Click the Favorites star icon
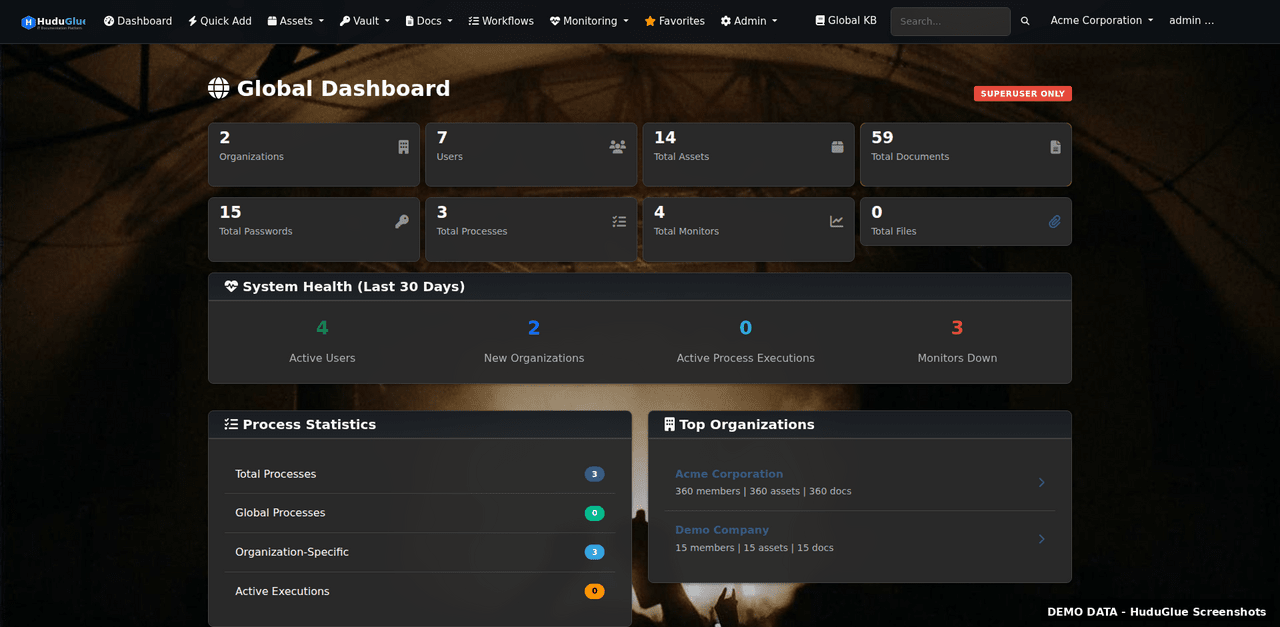This screenshot has height=627, width=1280. coord(650,21)
